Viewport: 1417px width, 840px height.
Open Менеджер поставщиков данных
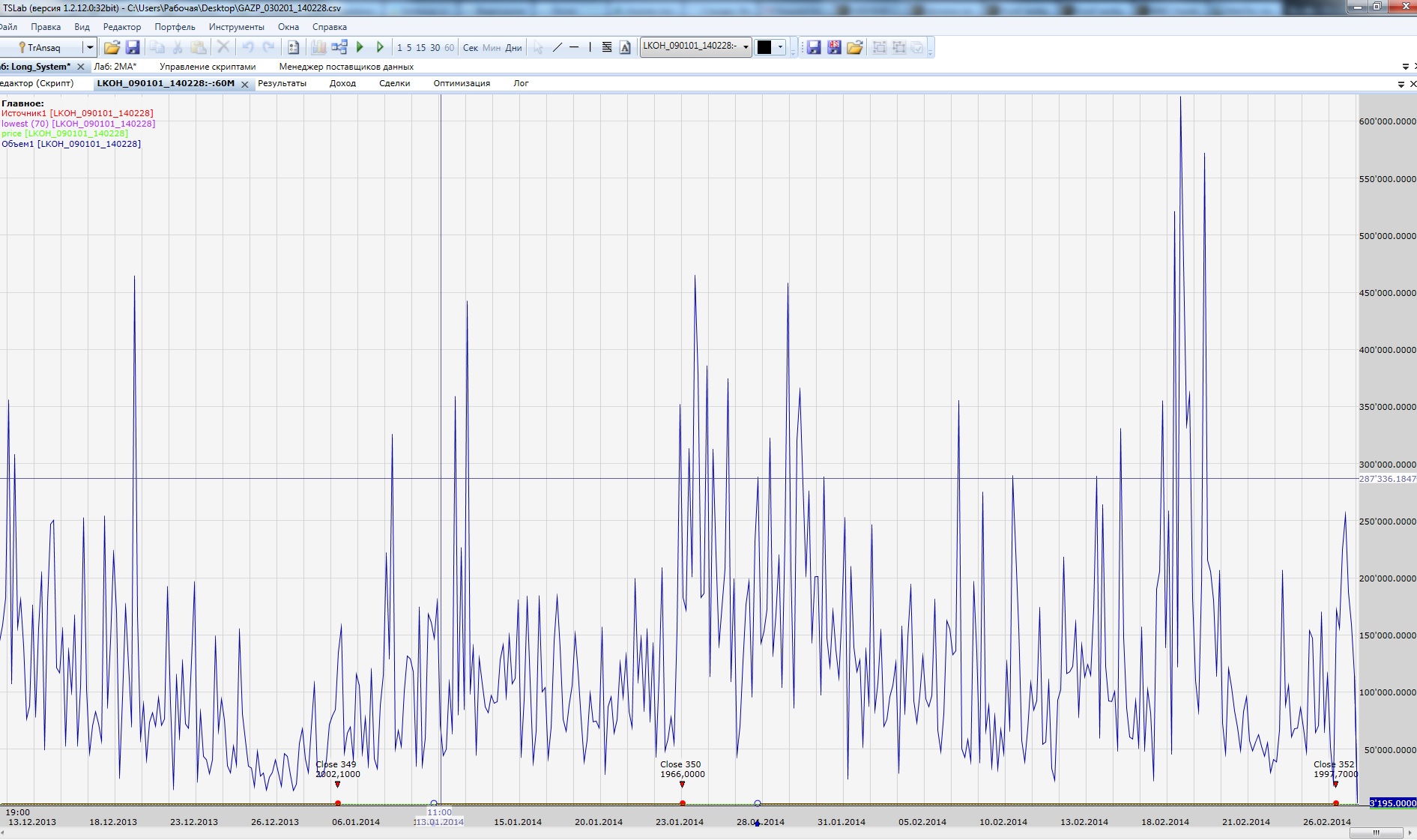pos(346,67)
